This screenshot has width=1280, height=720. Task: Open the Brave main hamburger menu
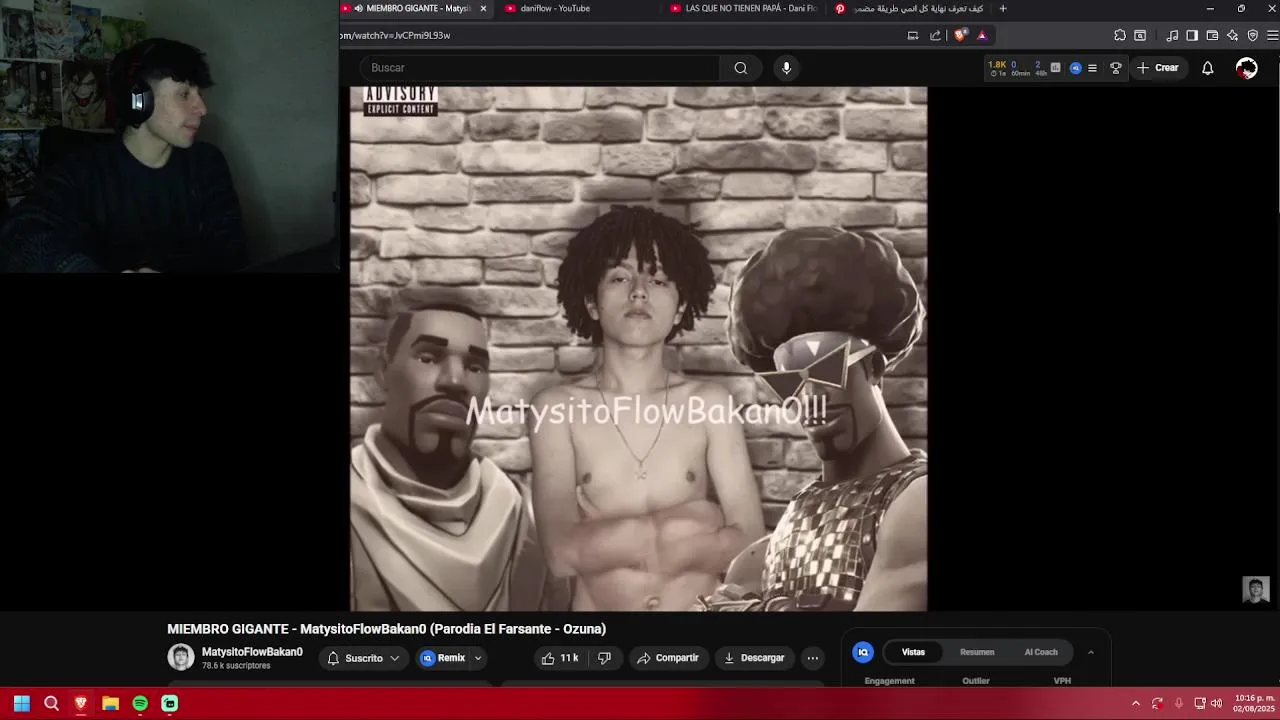(1272, 35)
